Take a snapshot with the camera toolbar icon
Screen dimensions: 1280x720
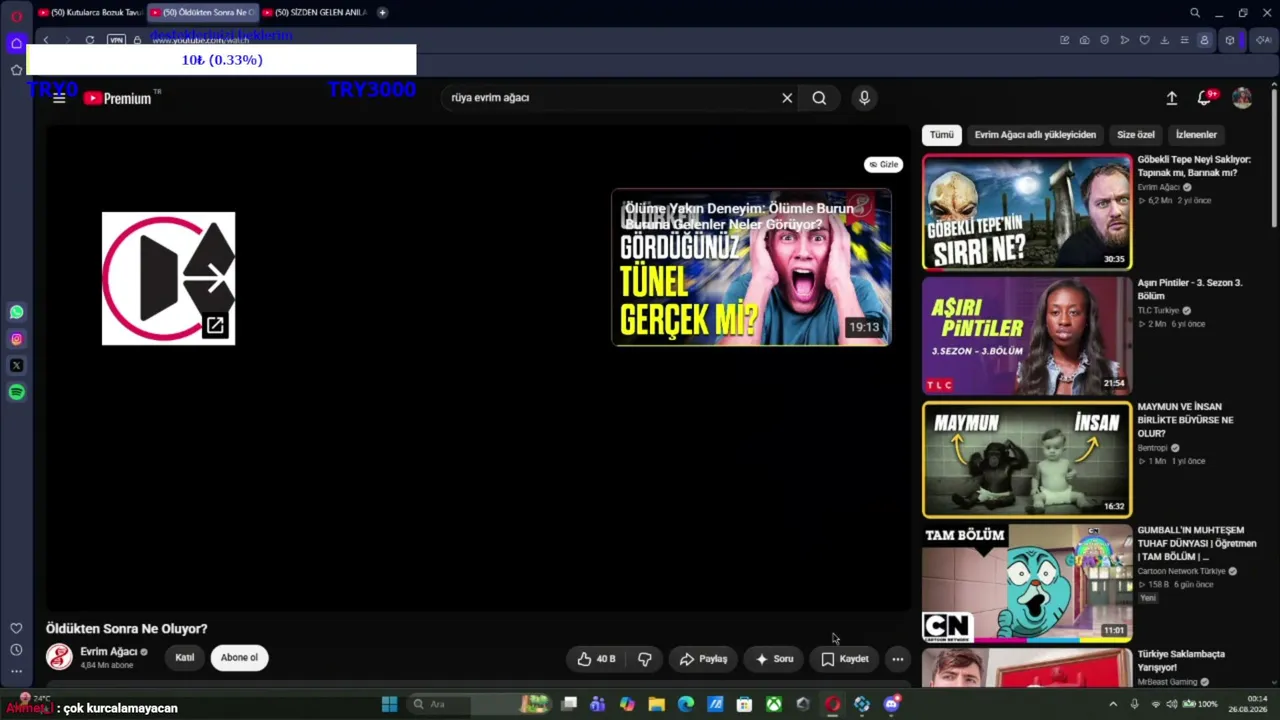1084,40
